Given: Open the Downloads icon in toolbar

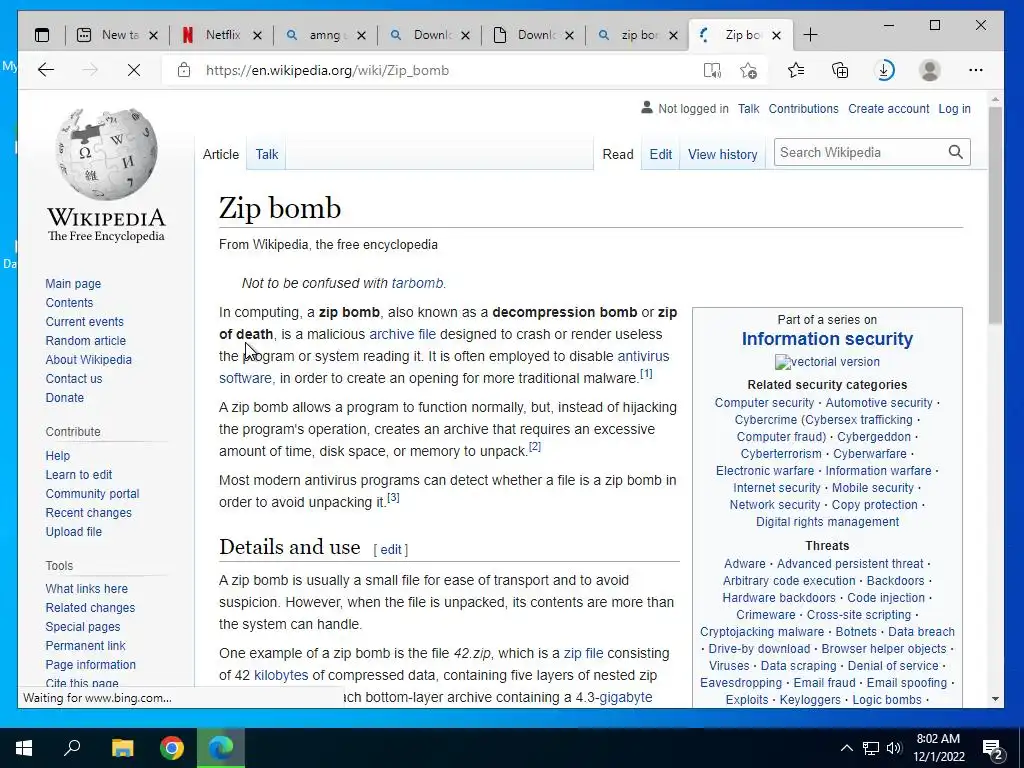Looking at the screenshot, I should tap(884, 70).
